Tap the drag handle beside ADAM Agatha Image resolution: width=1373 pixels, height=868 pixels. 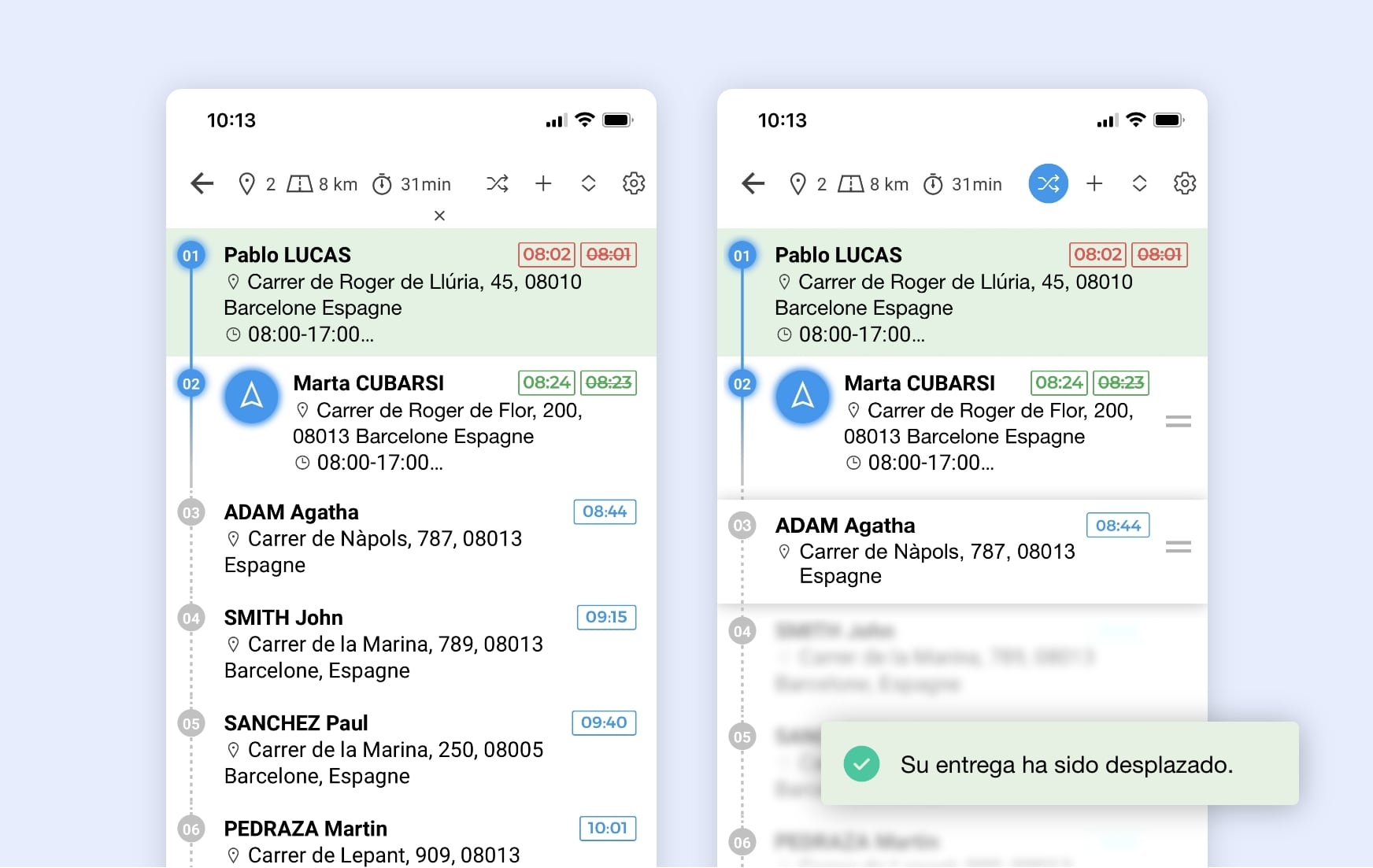pyautogui.click(x=1178, y=547)
